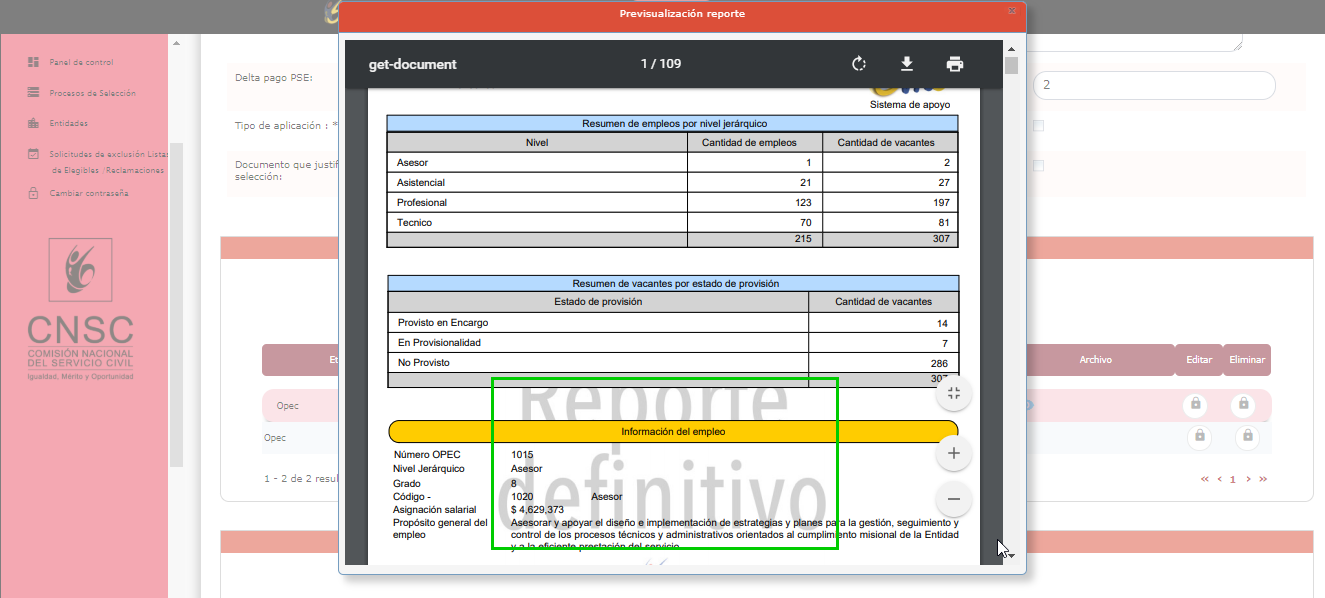Close the Previsualización reporte dialog
Image resolution: width=1325 pixels, height=598 pixels.
click(1011, 10)
